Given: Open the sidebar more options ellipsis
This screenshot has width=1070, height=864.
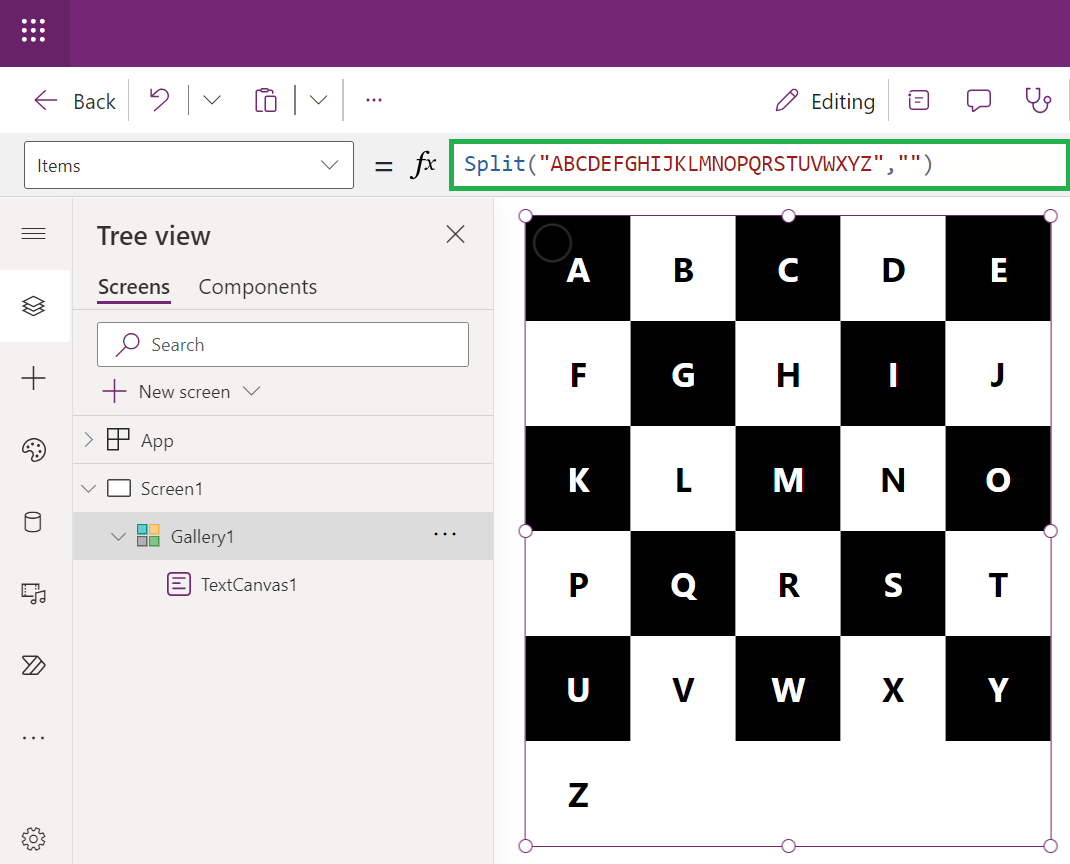Looking at the screenshot, I should click(x=33, y=738).
